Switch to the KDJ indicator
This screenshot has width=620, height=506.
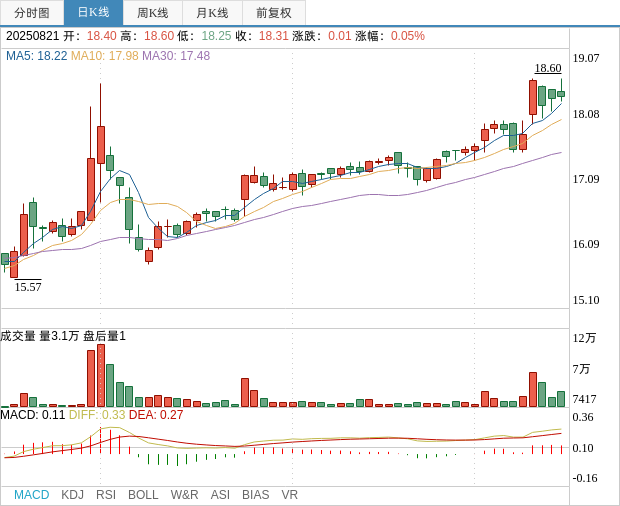click(72, 495)
